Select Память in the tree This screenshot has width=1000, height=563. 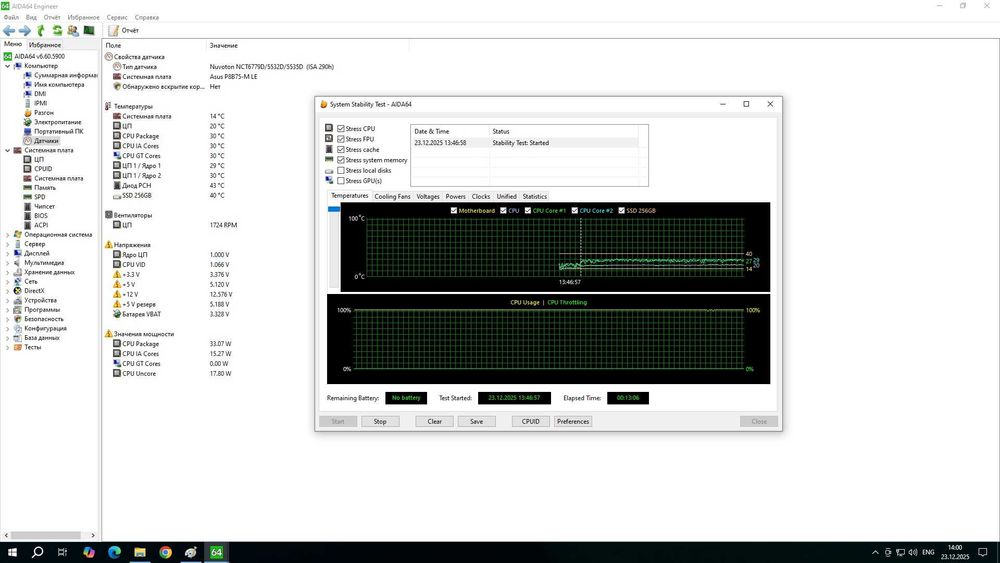[x=45, y=187]
